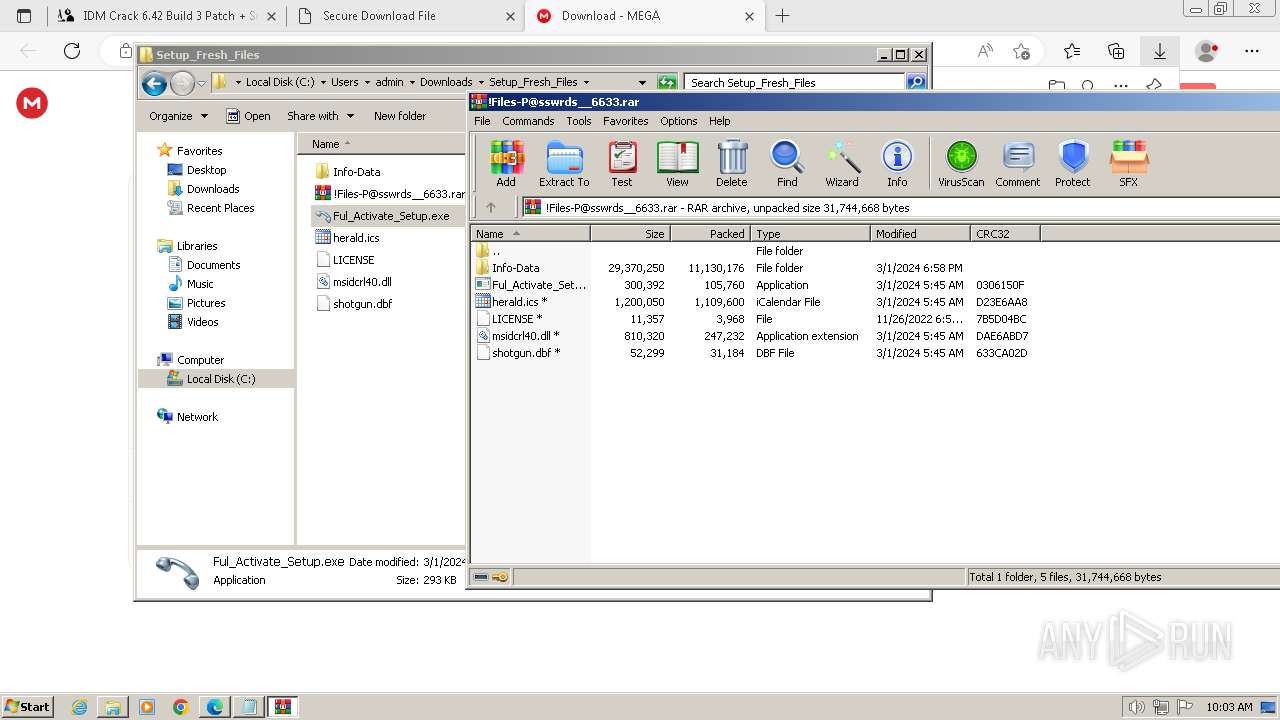Screen dimensions: 1280x720
Task: Switch to IDM Crack browser tab
Action: coord(166,16)
